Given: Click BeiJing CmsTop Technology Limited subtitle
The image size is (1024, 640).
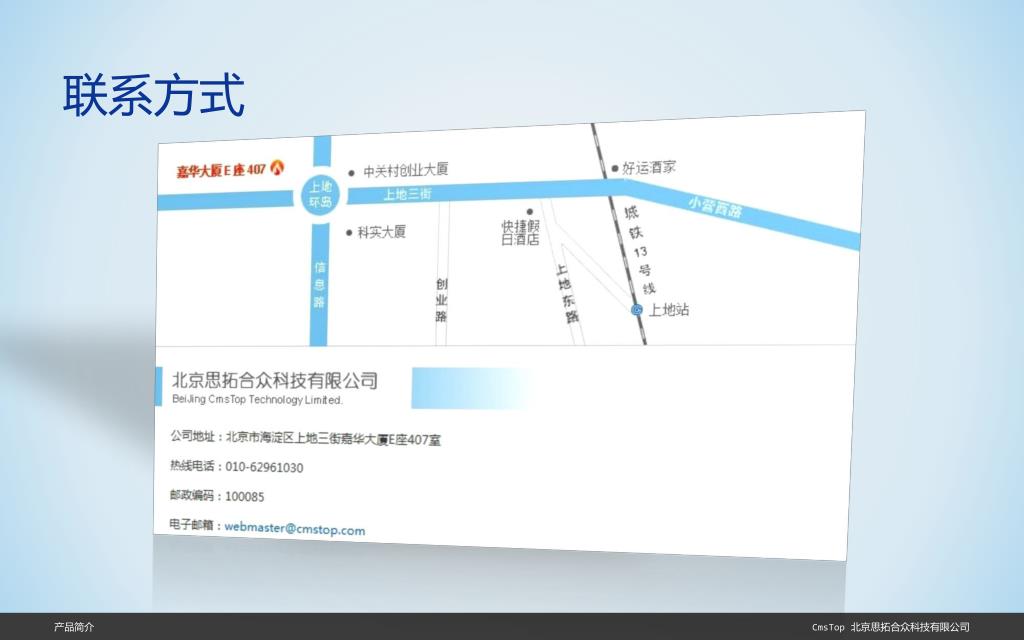Looking at the screenshot, I should (257, 399).
